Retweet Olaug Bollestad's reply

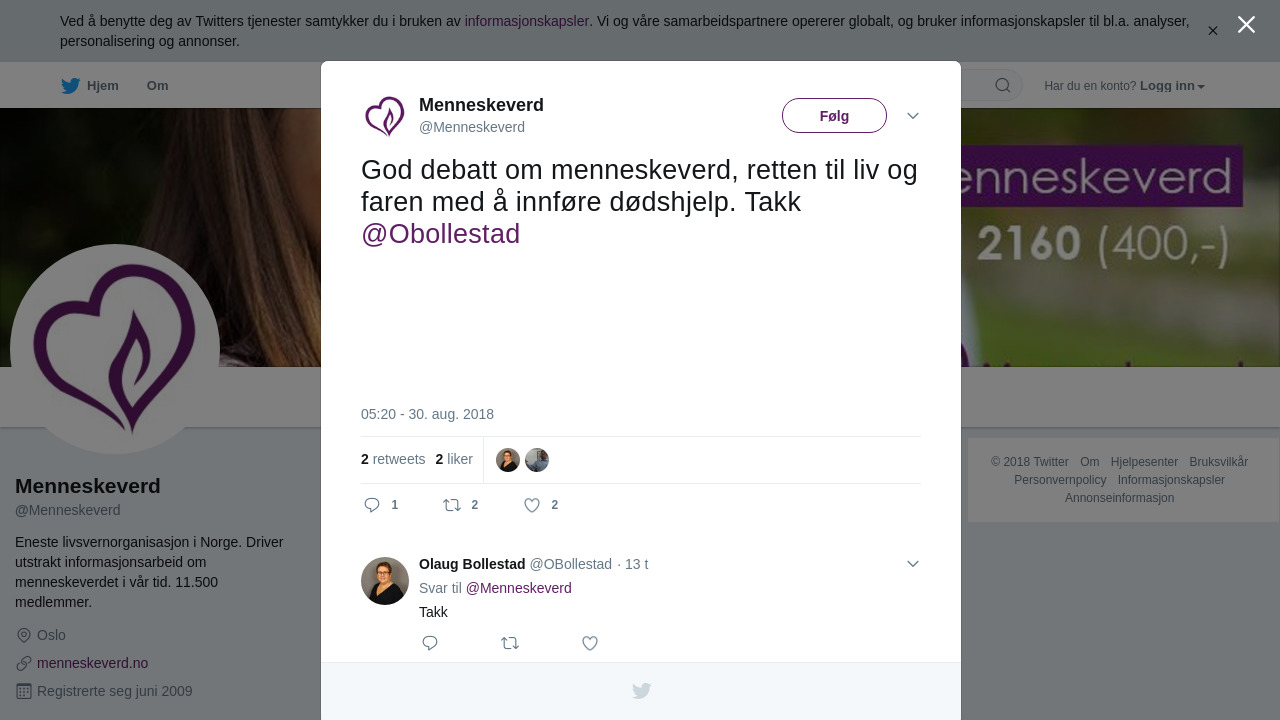510,643
